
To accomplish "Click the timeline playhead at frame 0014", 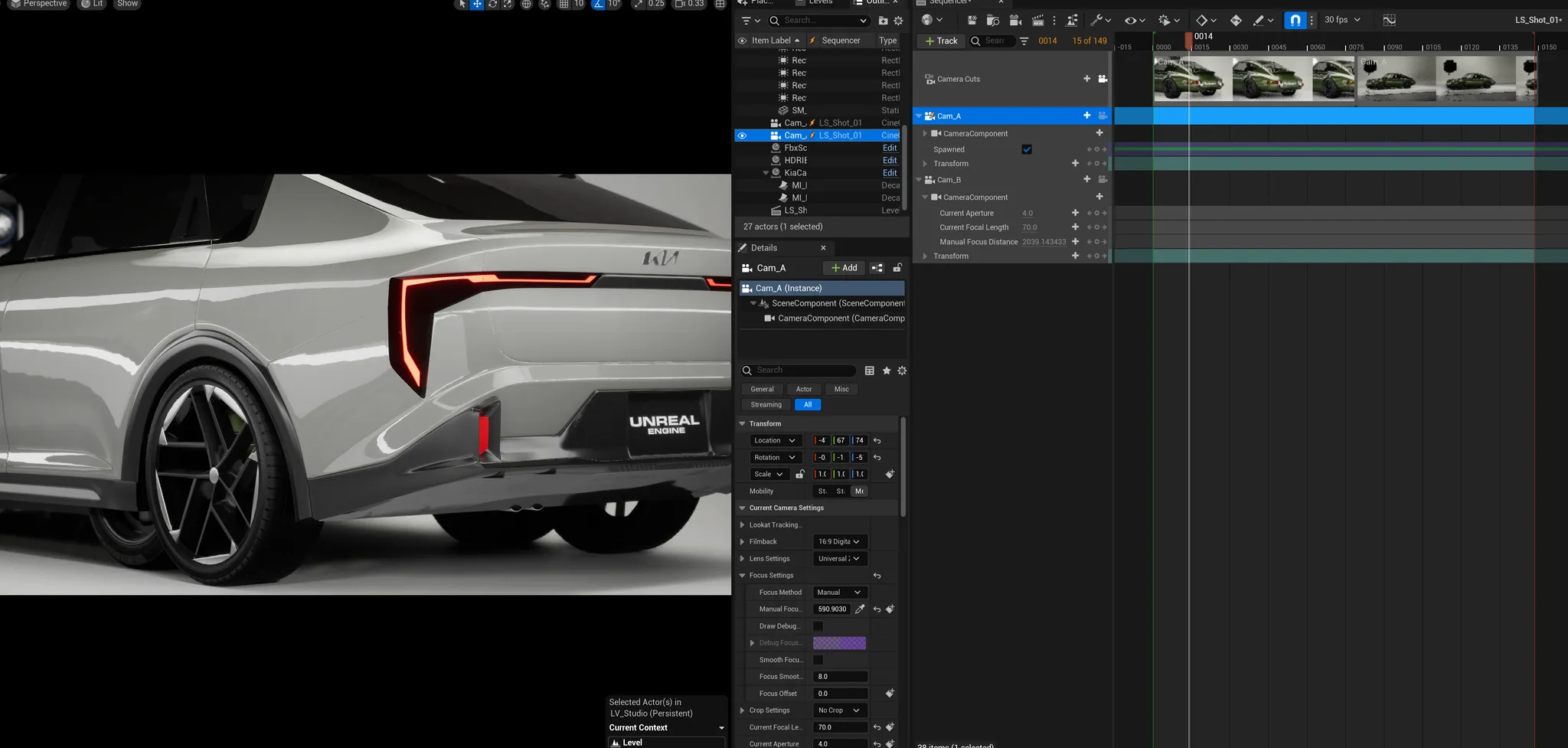I will click(1189, 40).
